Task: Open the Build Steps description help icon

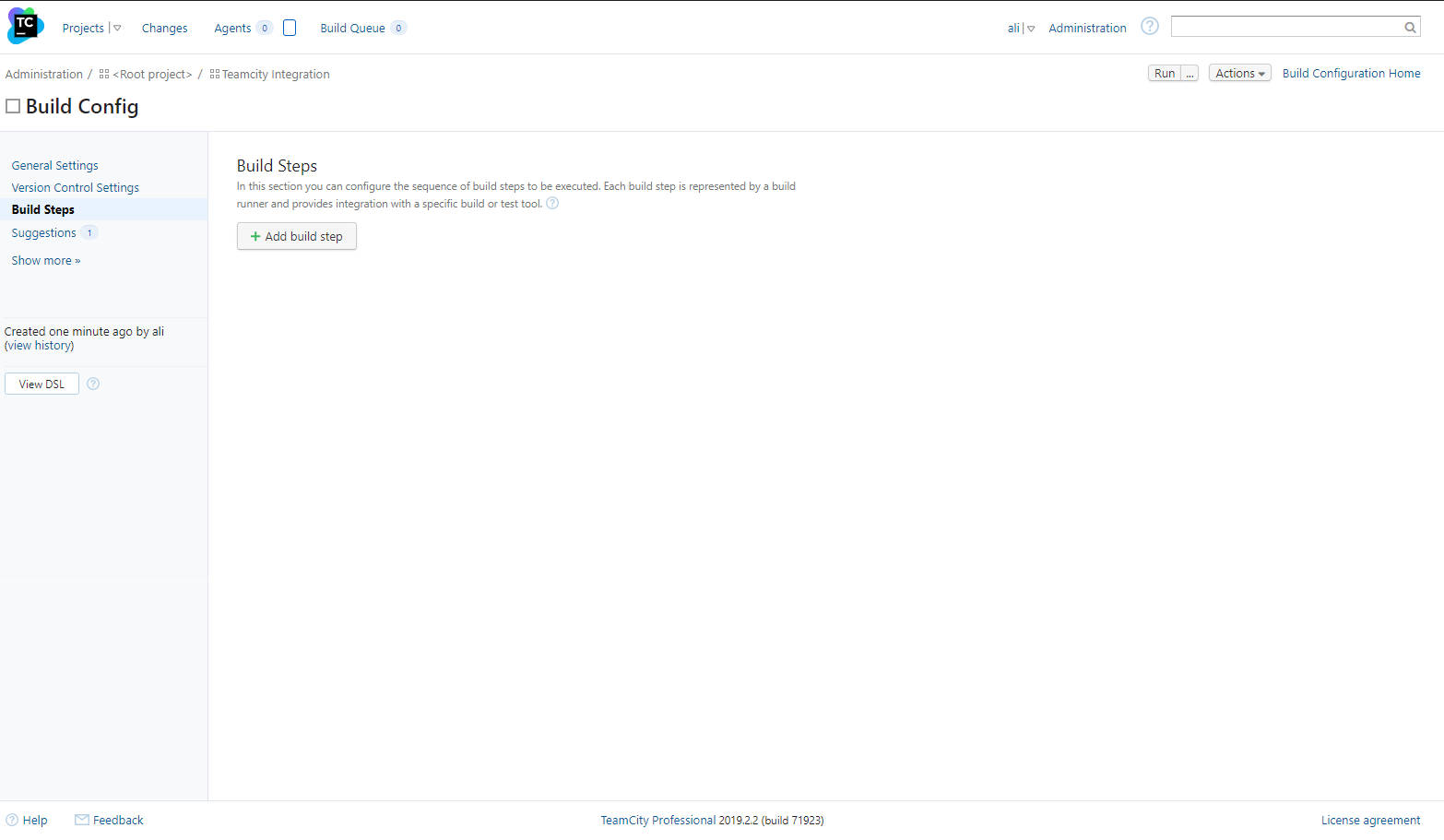Action: coord(551,203)
